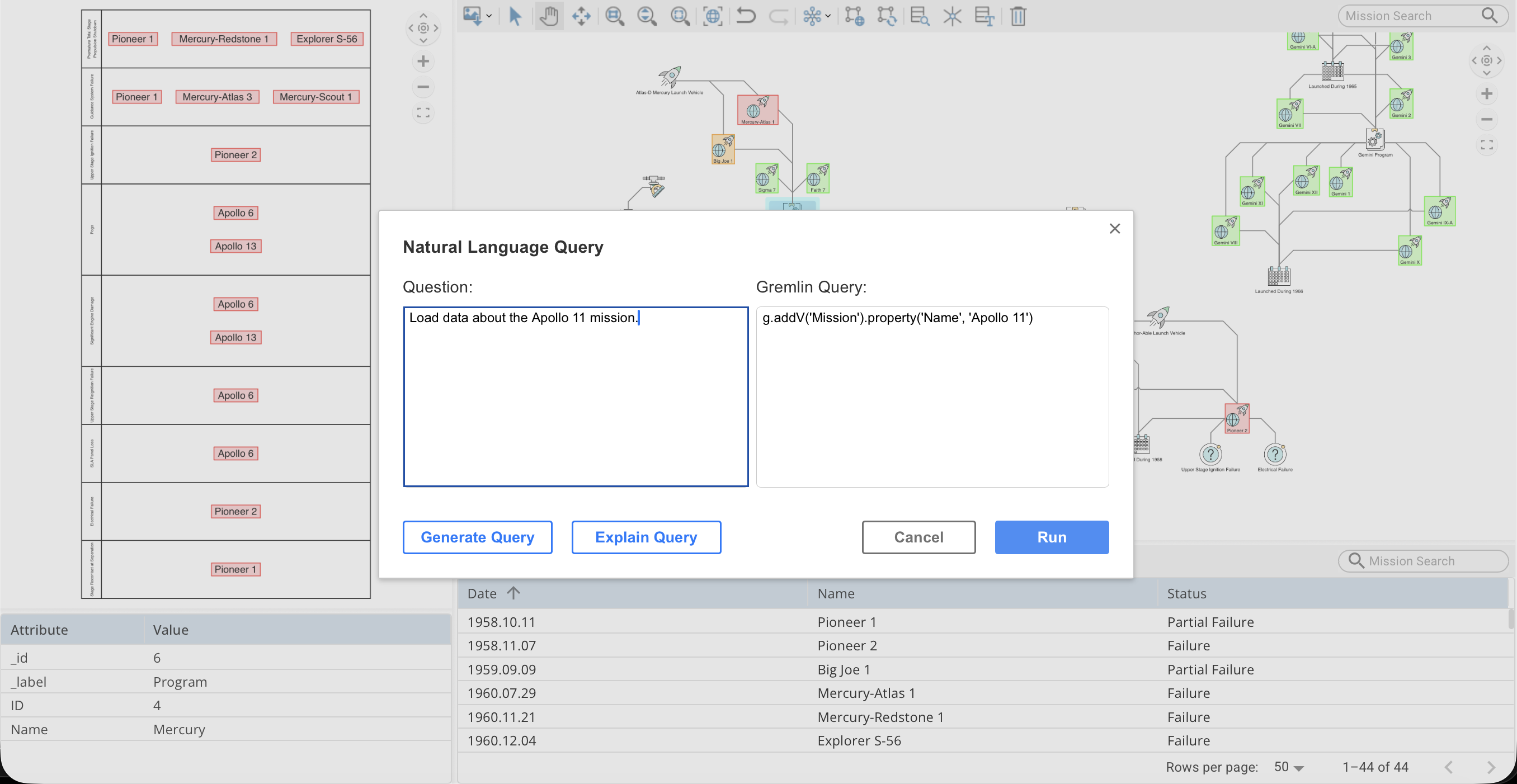Click the magnifier icon in top Mission Search
The width and height of the screenshot is (1517, 784).
(1490, 15)
